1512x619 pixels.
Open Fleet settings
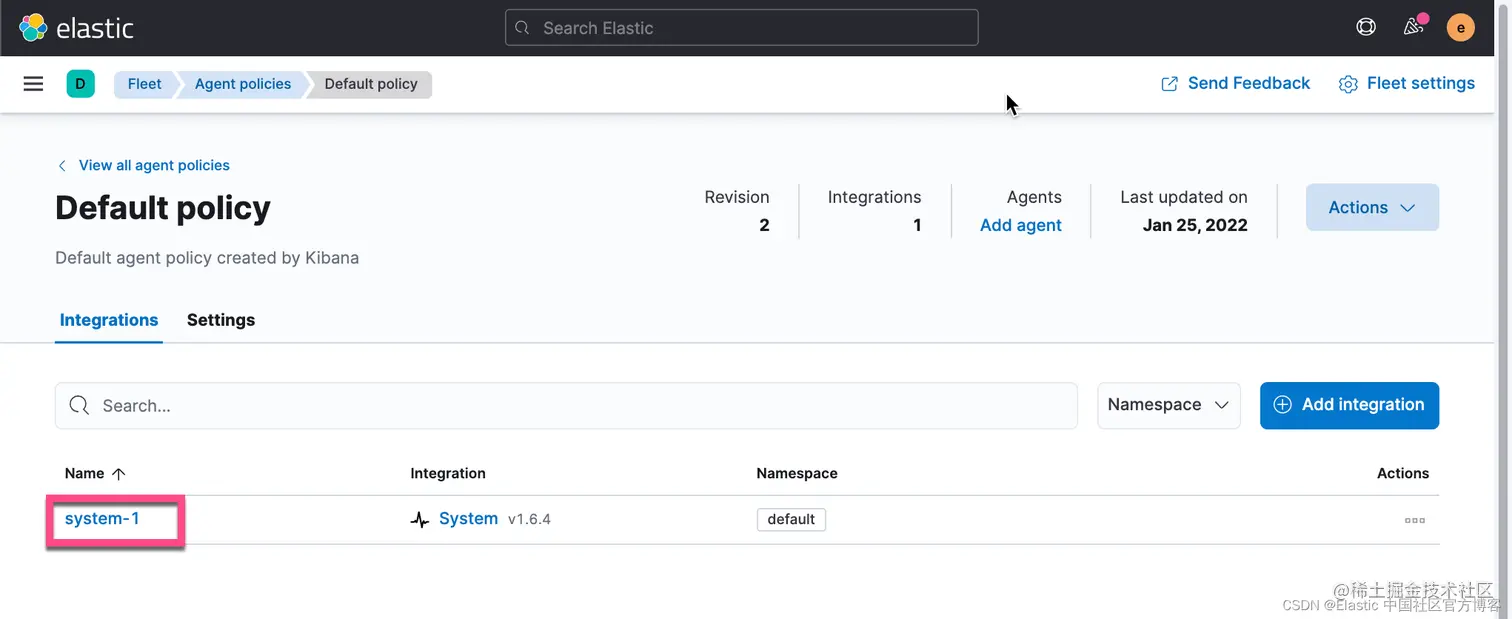(1407, 84)
